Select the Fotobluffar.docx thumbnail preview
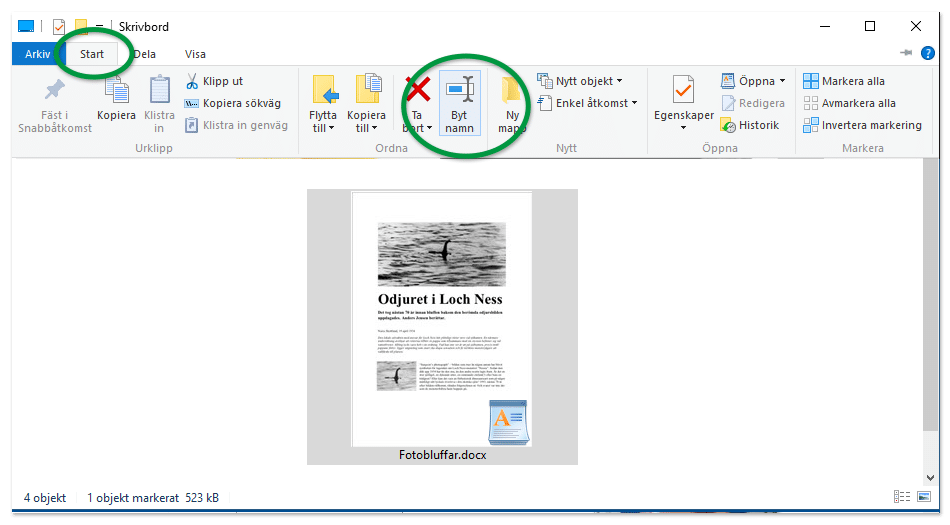Viewport: 950px width, 525px height. 442,319
